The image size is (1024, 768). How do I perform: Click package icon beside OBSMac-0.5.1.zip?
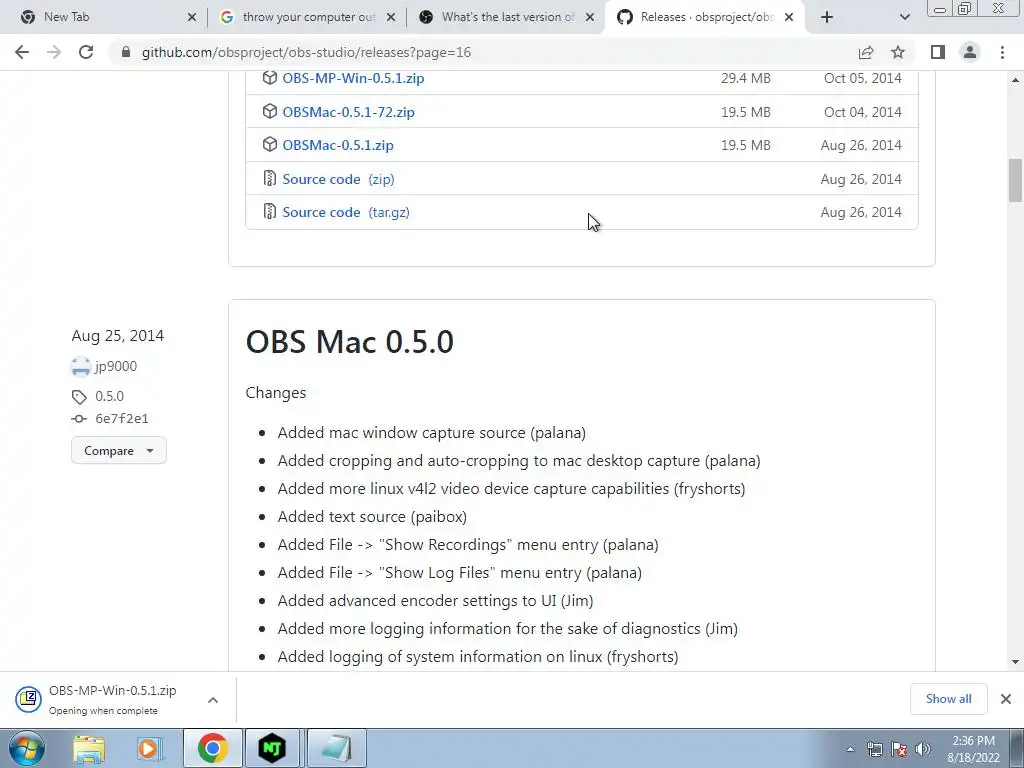270,144
